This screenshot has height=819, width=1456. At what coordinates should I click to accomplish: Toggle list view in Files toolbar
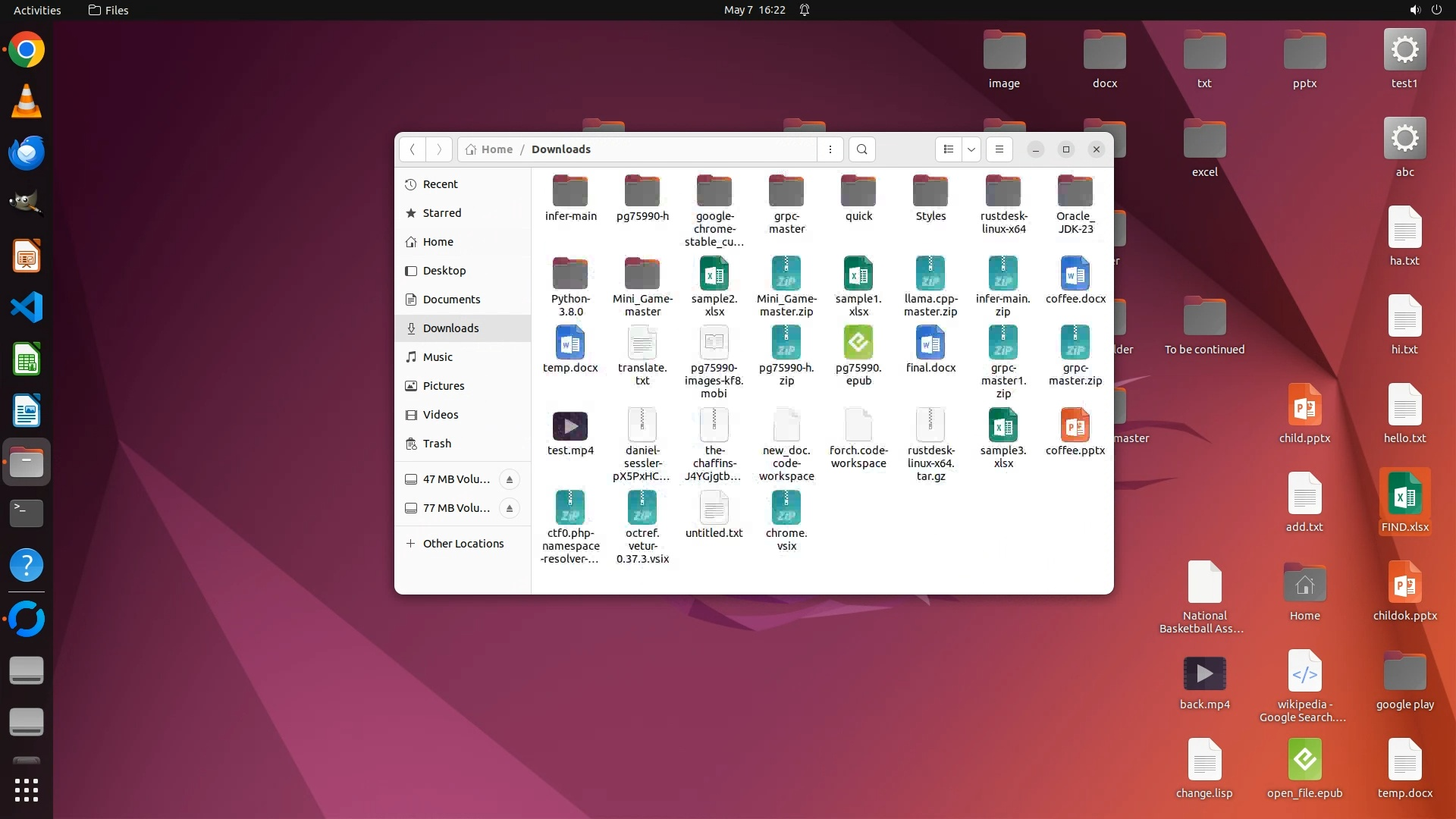point(948,149)
